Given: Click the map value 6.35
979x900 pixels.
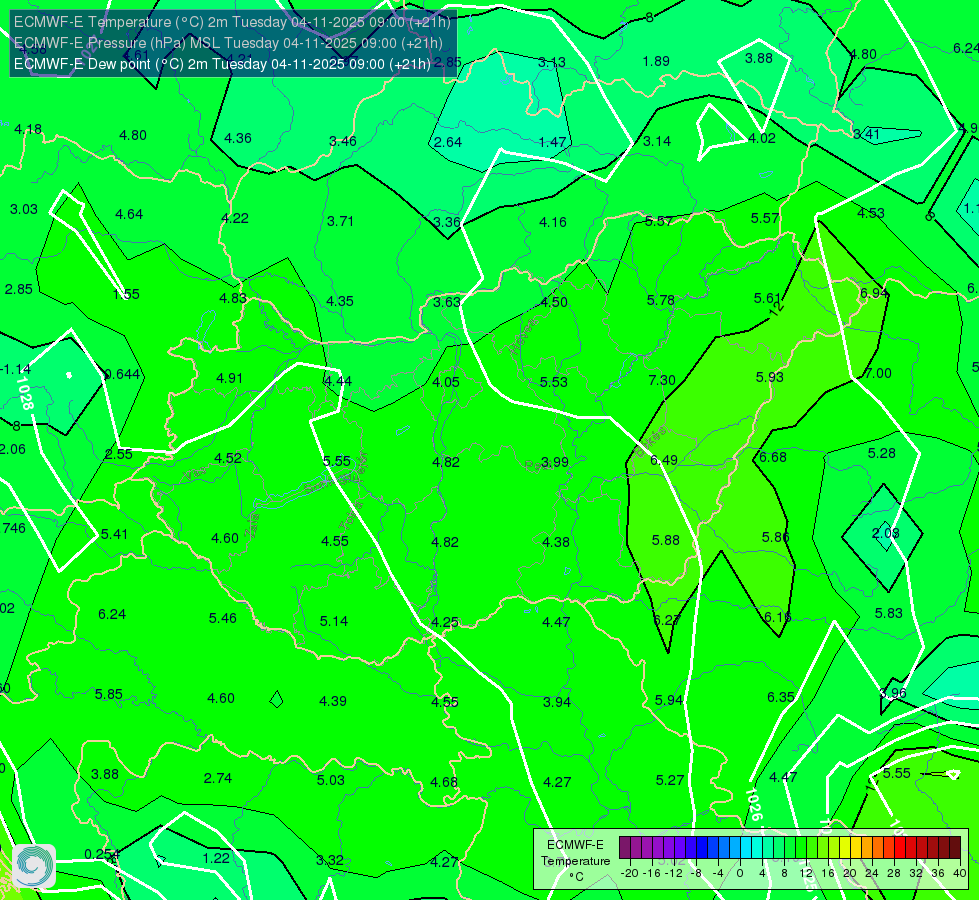Looking at the screenshot, I should [x=780, y=698].
